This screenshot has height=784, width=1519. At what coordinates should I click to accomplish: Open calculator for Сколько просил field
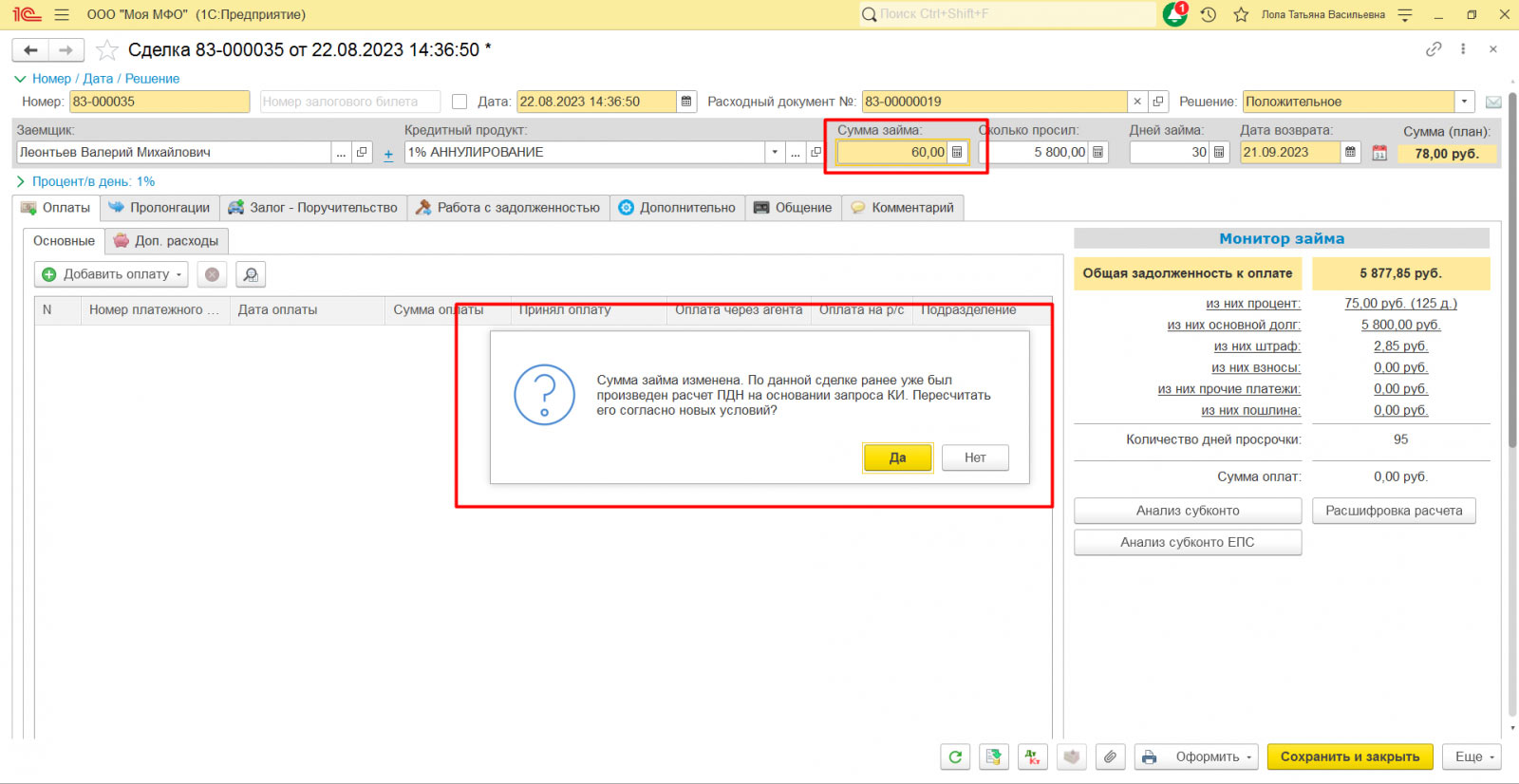click(x=1097, y=152)
